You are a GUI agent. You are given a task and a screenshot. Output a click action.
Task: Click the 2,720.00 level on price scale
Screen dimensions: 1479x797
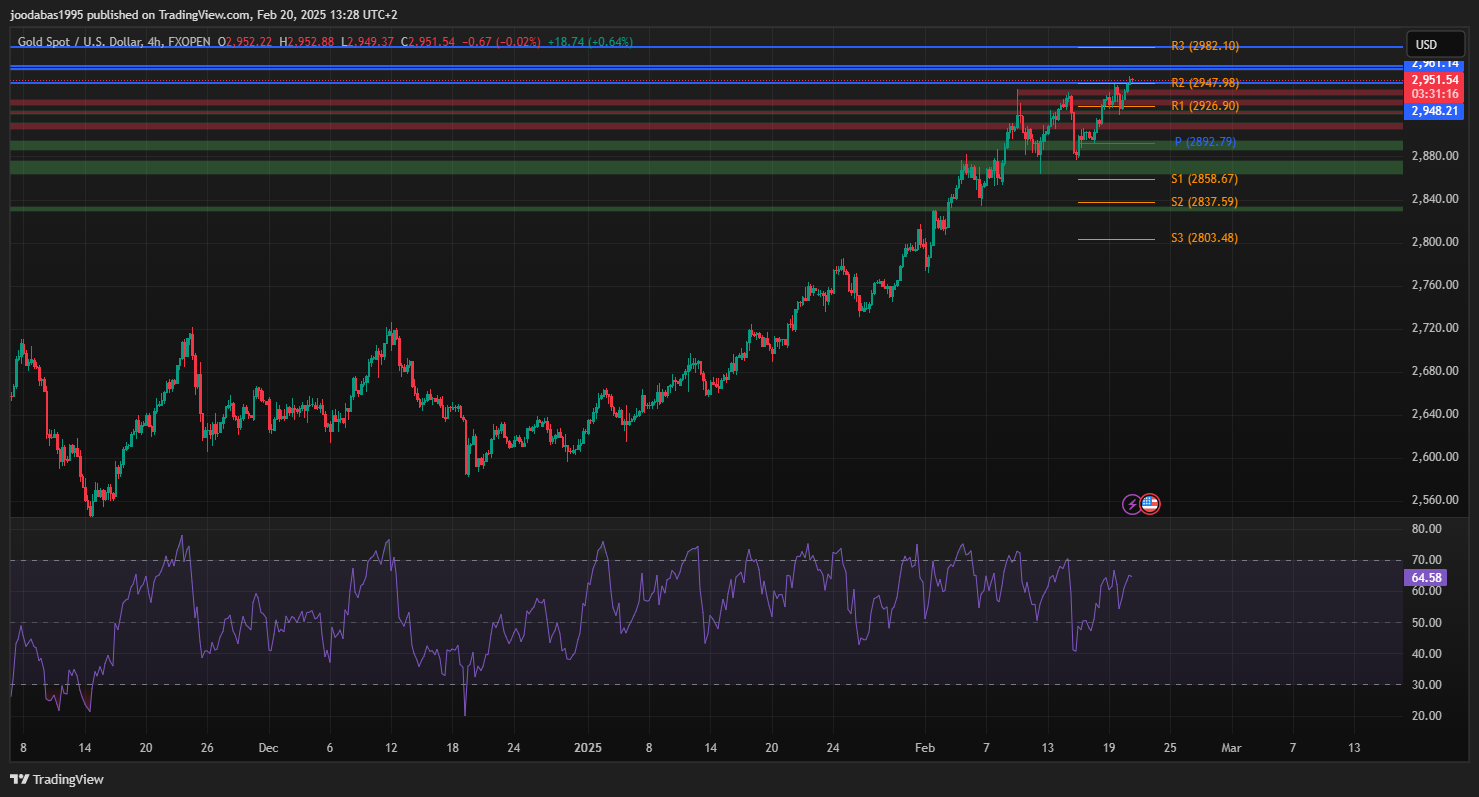[x=1433, y=328]
